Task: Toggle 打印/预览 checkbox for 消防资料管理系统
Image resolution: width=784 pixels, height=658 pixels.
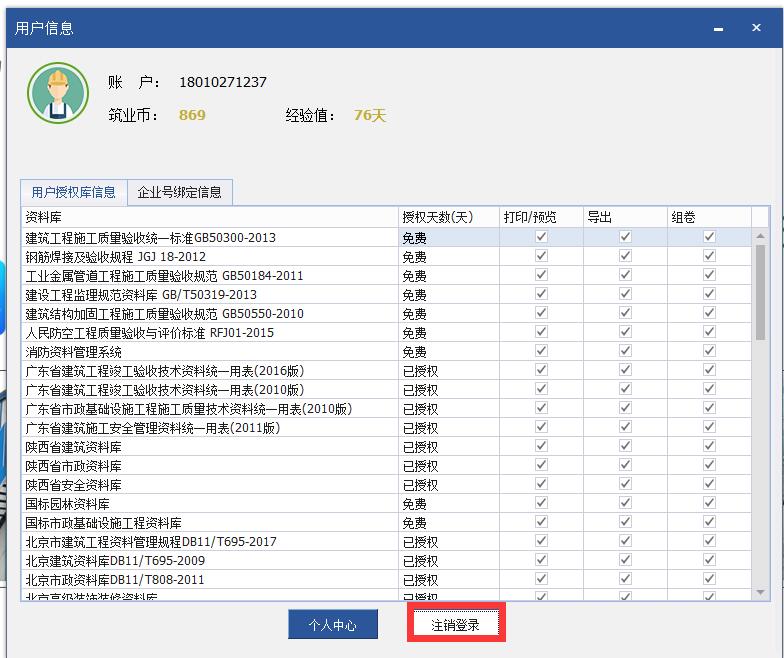Action: pyautogui.click(x=541, y=352)
